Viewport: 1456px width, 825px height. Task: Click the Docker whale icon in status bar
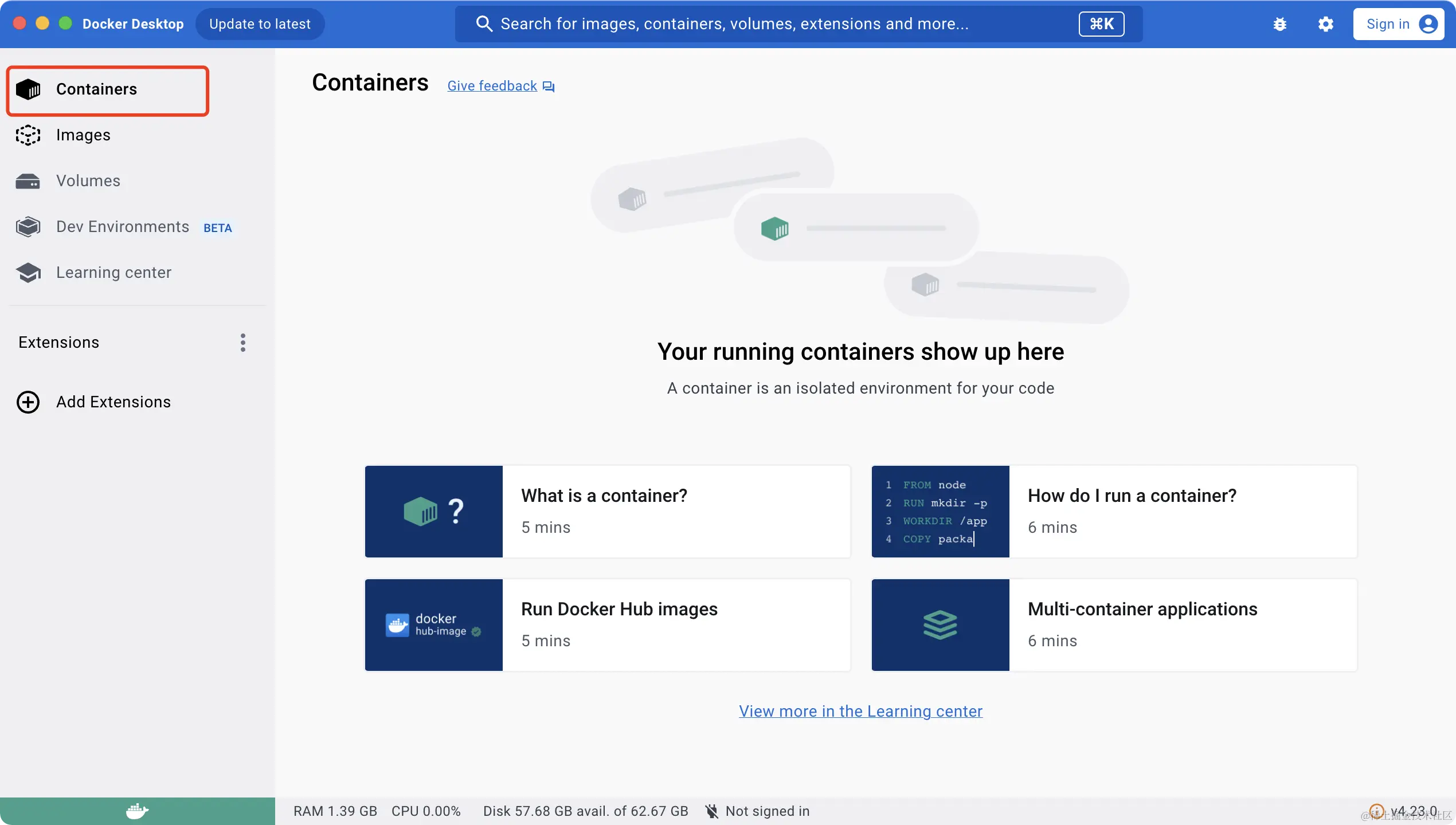coord(137,811)
